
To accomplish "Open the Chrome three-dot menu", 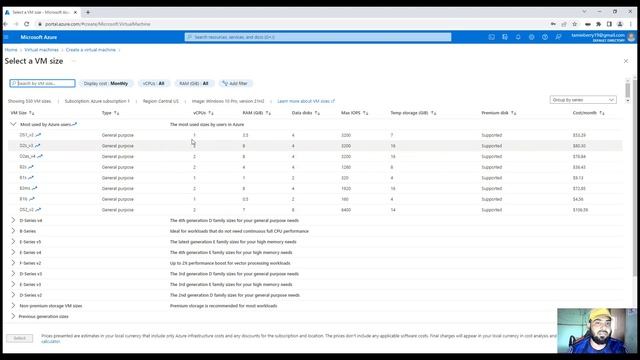I will click(x=631, y=24).
